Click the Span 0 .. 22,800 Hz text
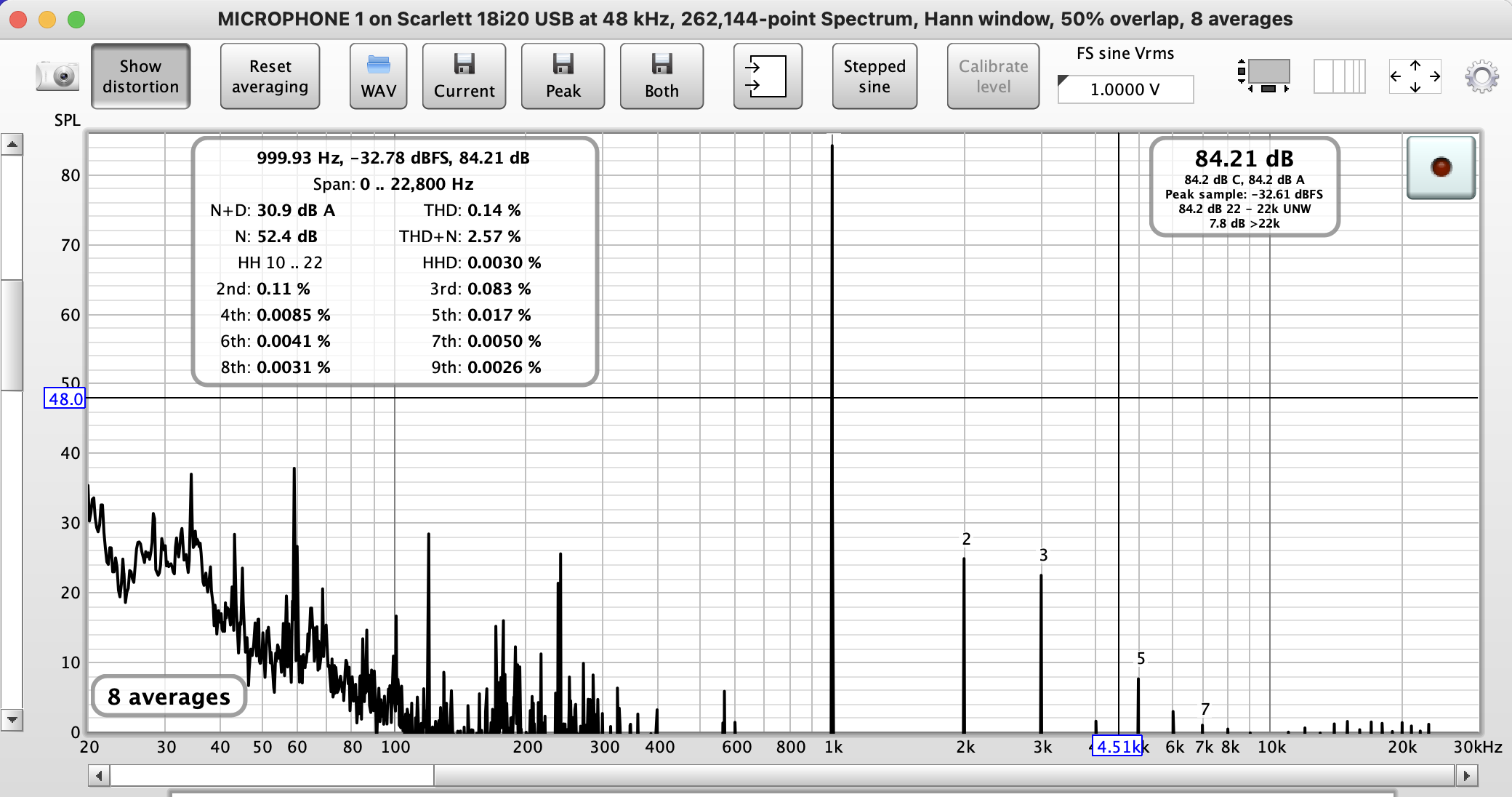The width and height of the screenshot is (1512, 797). coord(393,184)
